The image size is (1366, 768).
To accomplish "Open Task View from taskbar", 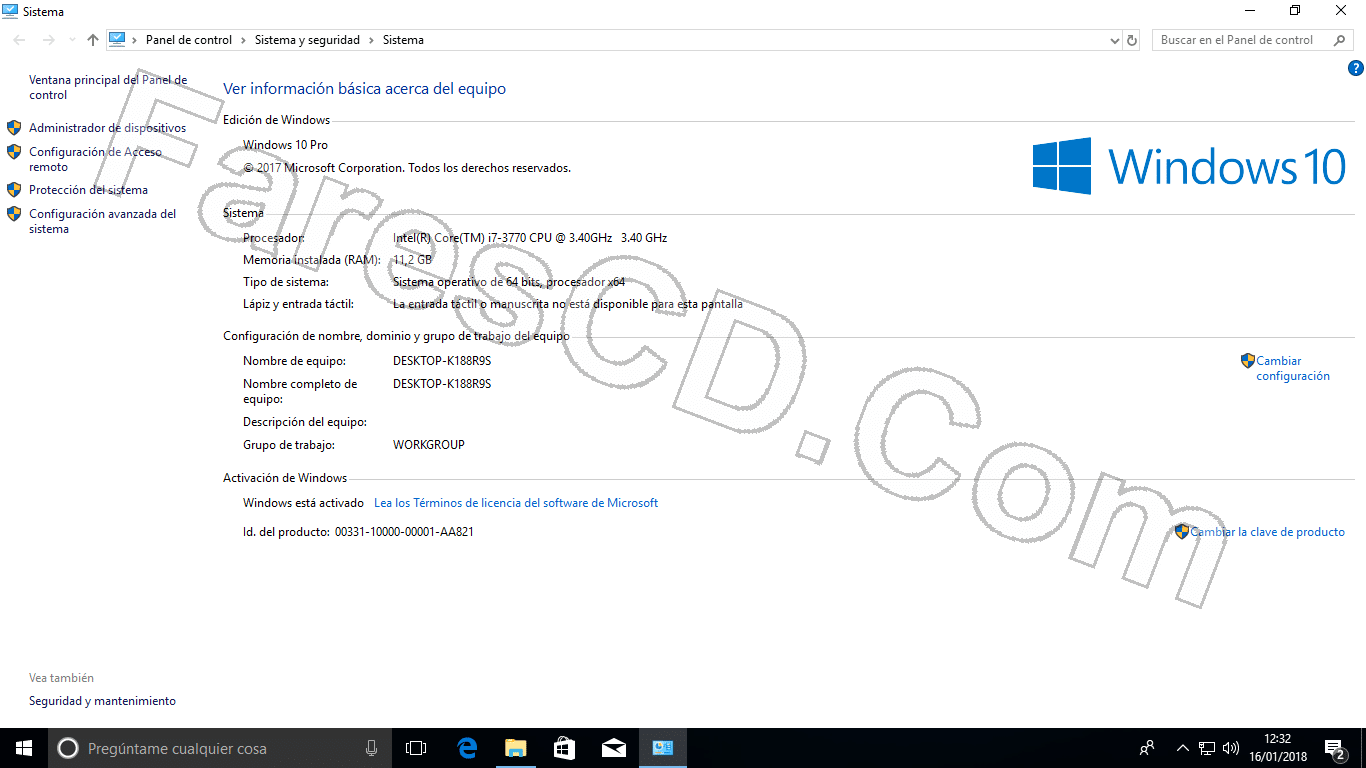I will [416, 748].
